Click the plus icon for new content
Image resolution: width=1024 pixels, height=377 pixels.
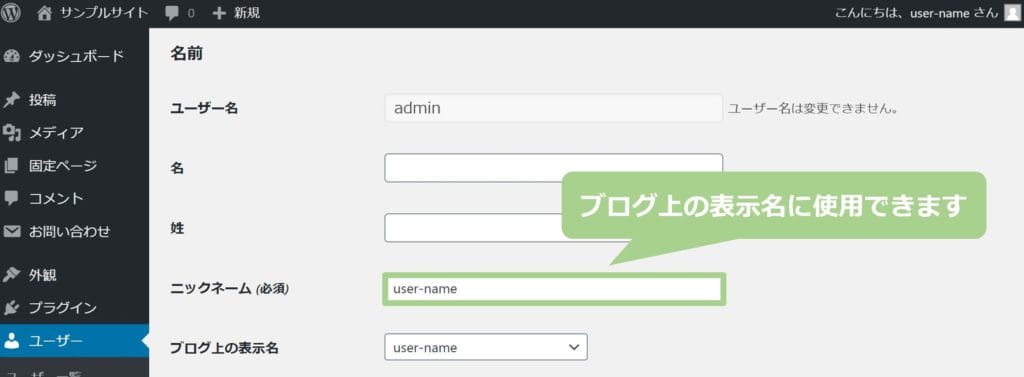(x=219, y=13)
